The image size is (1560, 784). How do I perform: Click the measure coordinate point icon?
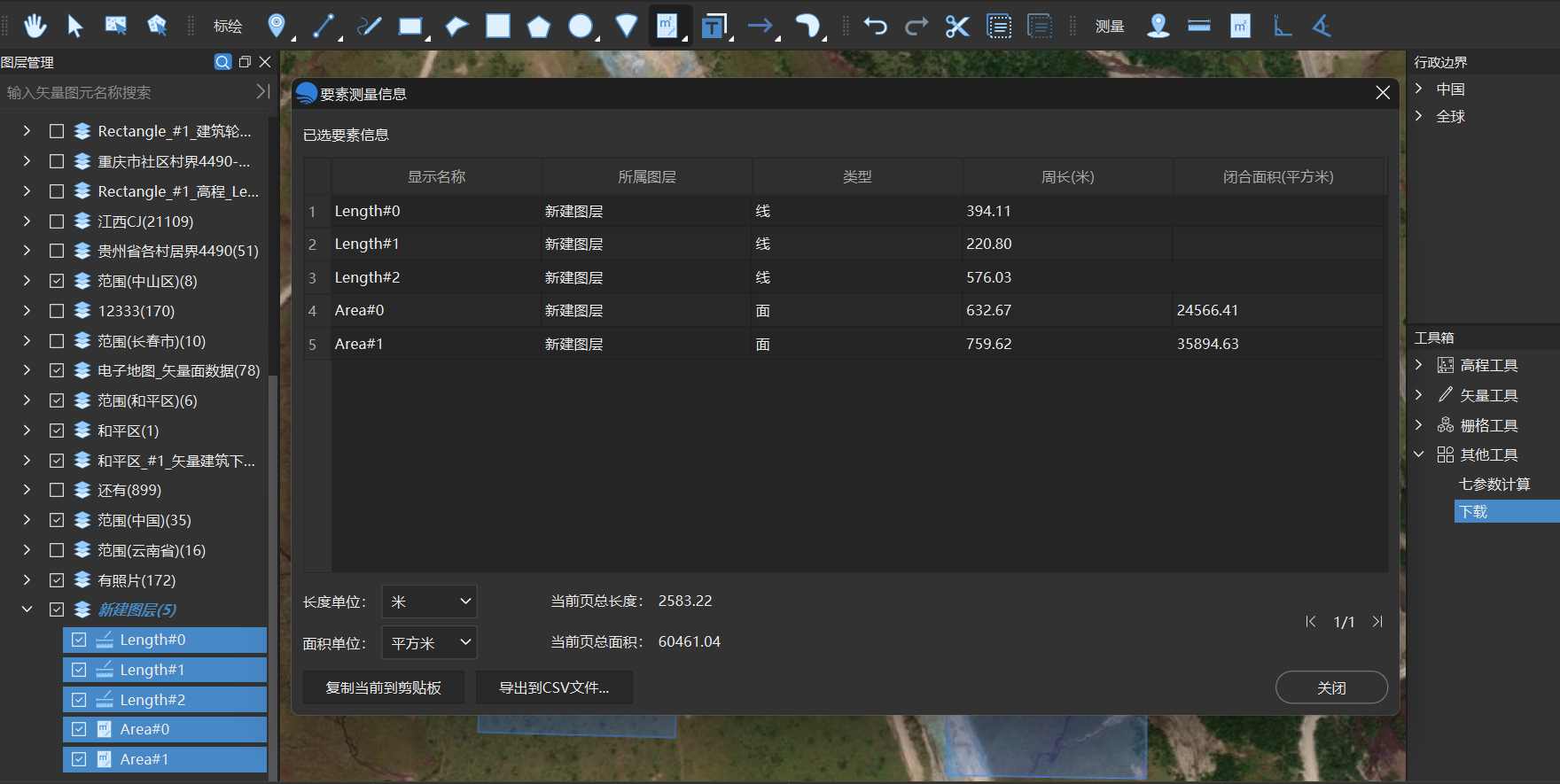point(1158,26)
